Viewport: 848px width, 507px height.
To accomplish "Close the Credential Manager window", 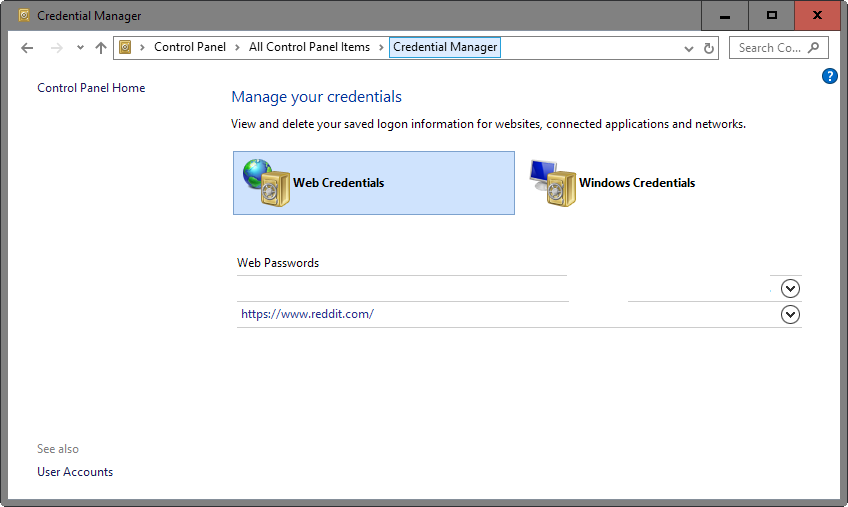I will [x=817, y=16].
